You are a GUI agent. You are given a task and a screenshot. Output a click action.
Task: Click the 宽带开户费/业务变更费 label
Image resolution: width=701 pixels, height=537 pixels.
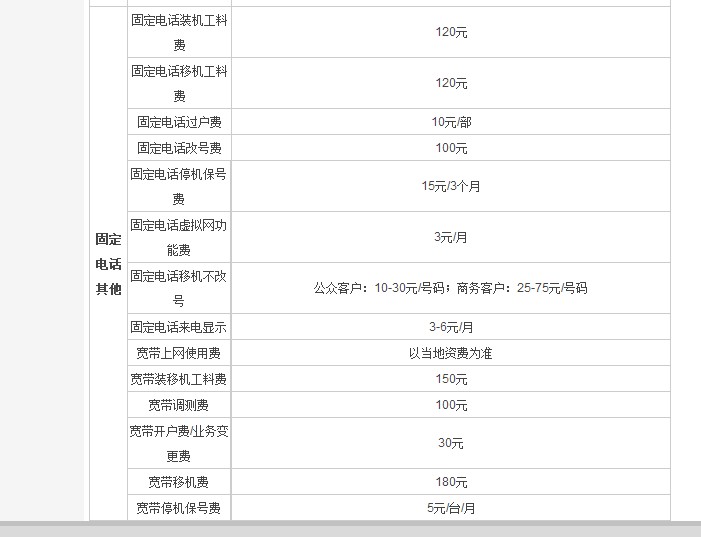[179, 443]
